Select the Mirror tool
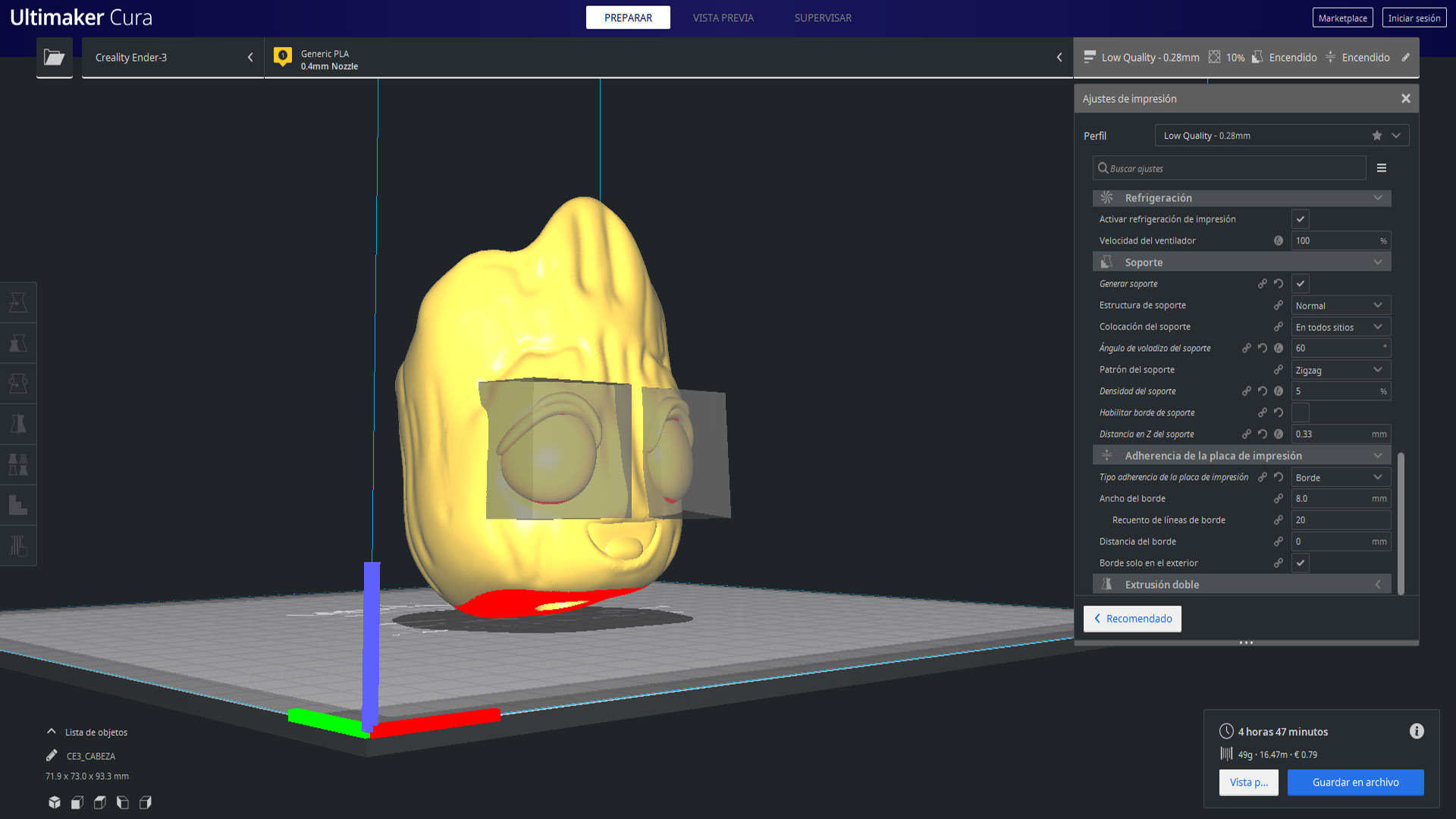The height and width of the screenshot is (819, 1456). (x=19, y=424)
